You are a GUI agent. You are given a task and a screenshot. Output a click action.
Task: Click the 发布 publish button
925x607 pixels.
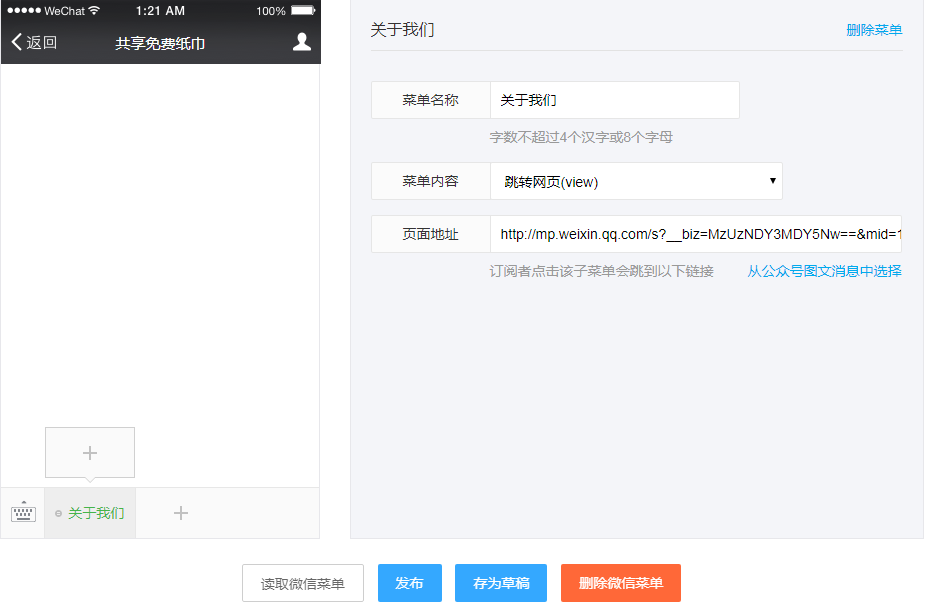[x=409, y=583]
